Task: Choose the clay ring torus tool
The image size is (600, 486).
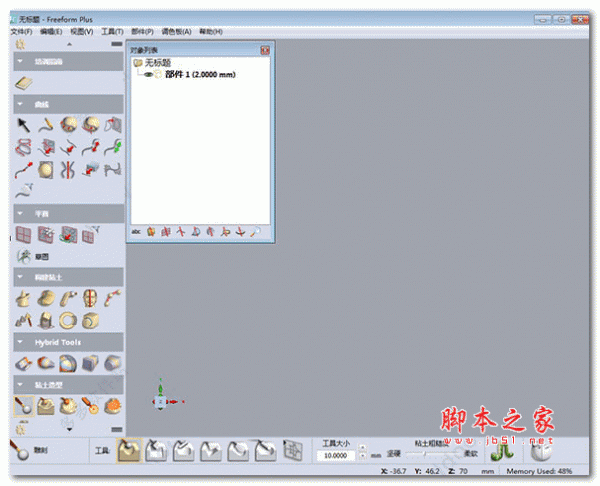Action: [68, 321]
